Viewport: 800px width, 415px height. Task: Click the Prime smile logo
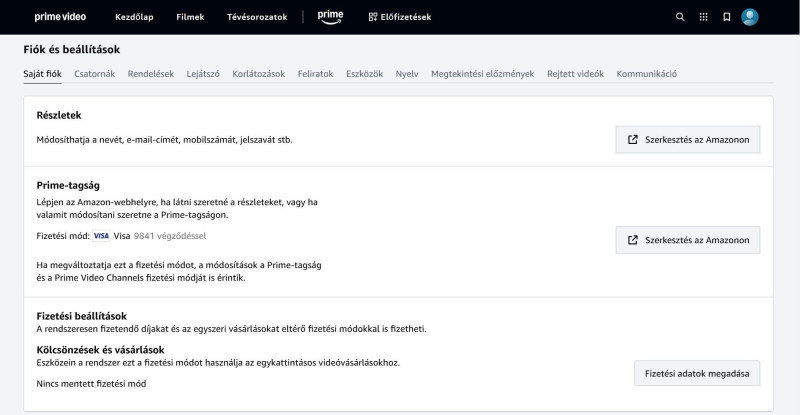(330, 17)
